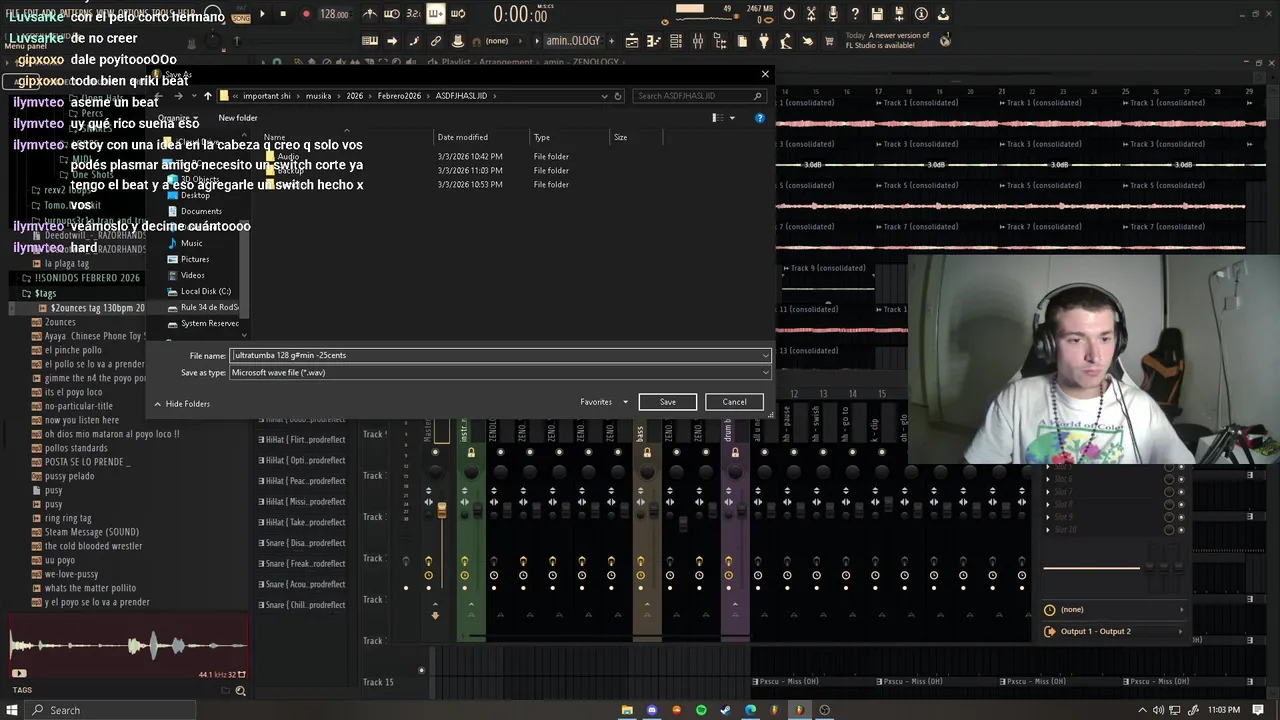Collapse folders with Hide Folders
Image resolution: width=1280 pixels, height=720 pixels.
tap(182, 404)
